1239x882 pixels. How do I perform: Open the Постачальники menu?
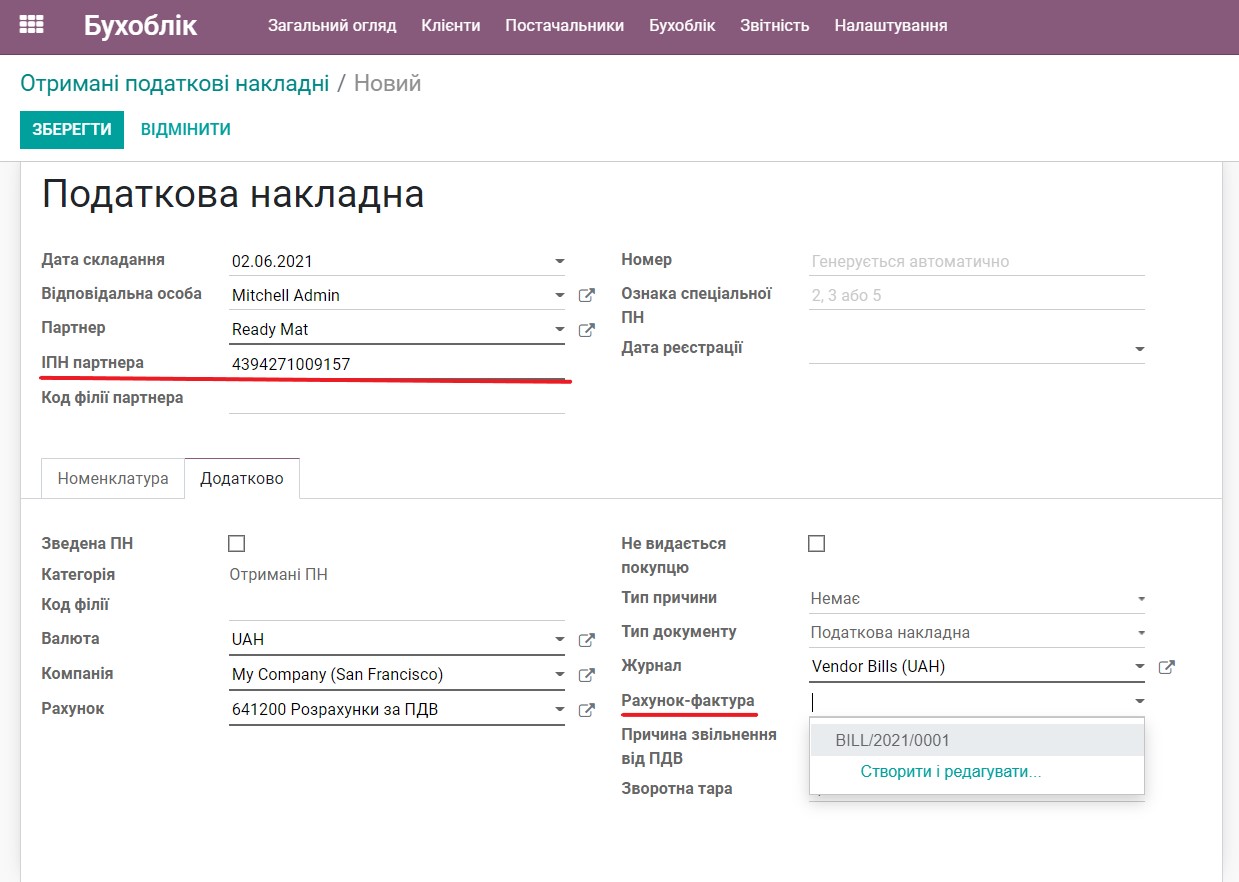point(564,26)
